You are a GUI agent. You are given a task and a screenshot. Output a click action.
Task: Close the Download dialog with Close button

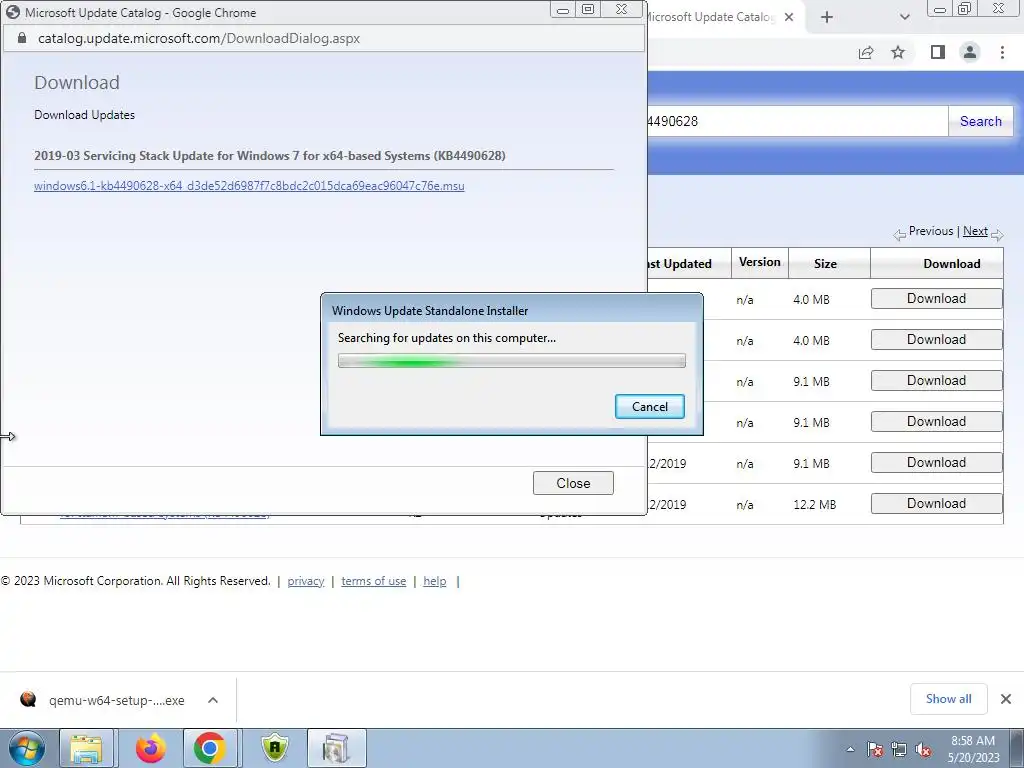pos(573,483)
